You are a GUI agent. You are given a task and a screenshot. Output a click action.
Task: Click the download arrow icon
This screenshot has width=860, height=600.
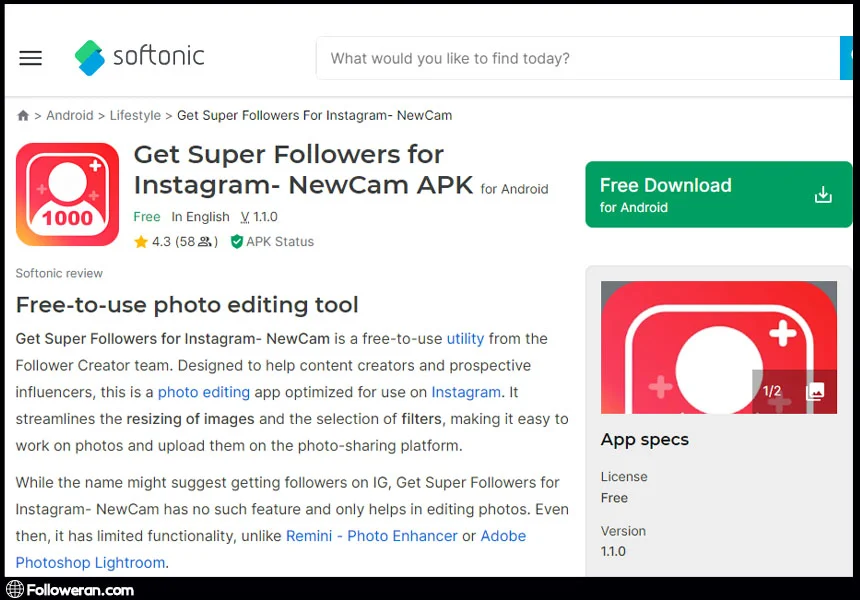823,195
